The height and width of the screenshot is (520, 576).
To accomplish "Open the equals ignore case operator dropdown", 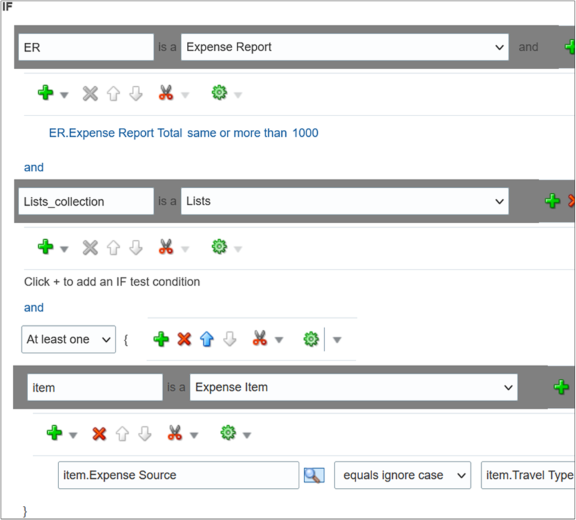I will 402,475.
